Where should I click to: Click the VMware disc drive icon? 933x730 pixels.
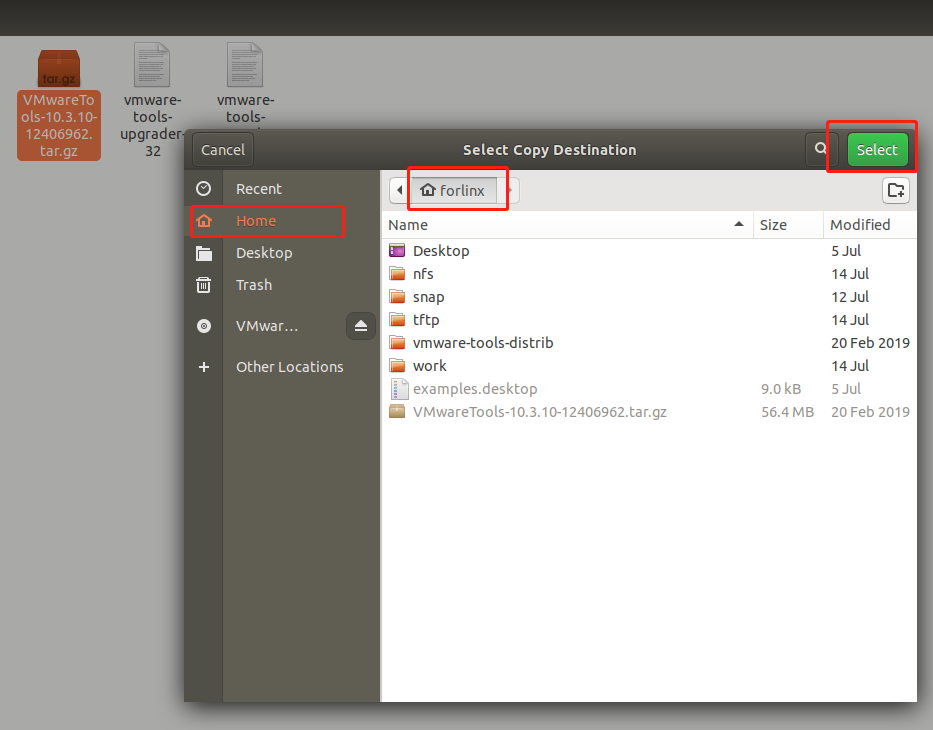(204, 326)
